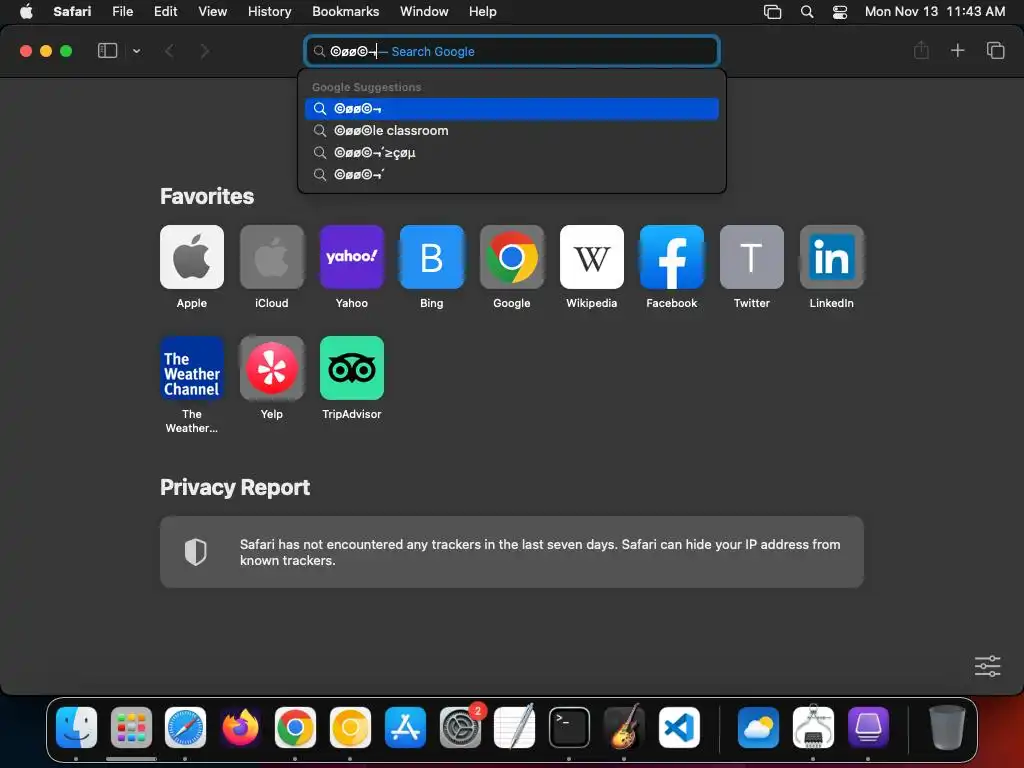The height and width of the screenshot is (768, 1024).
Task: Open the LinkedIn favorite tile
Action: pyautogui.click(x=831, y=257)
